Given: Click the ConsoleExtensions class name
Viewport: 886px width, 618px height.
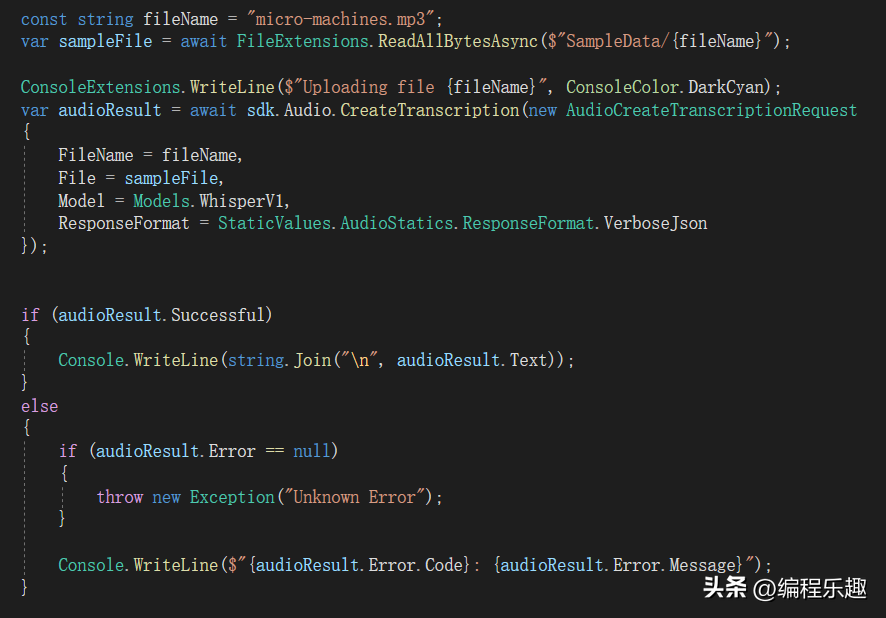Looking at the screenshot, I should pyautogui.click(x=101, y=87).
